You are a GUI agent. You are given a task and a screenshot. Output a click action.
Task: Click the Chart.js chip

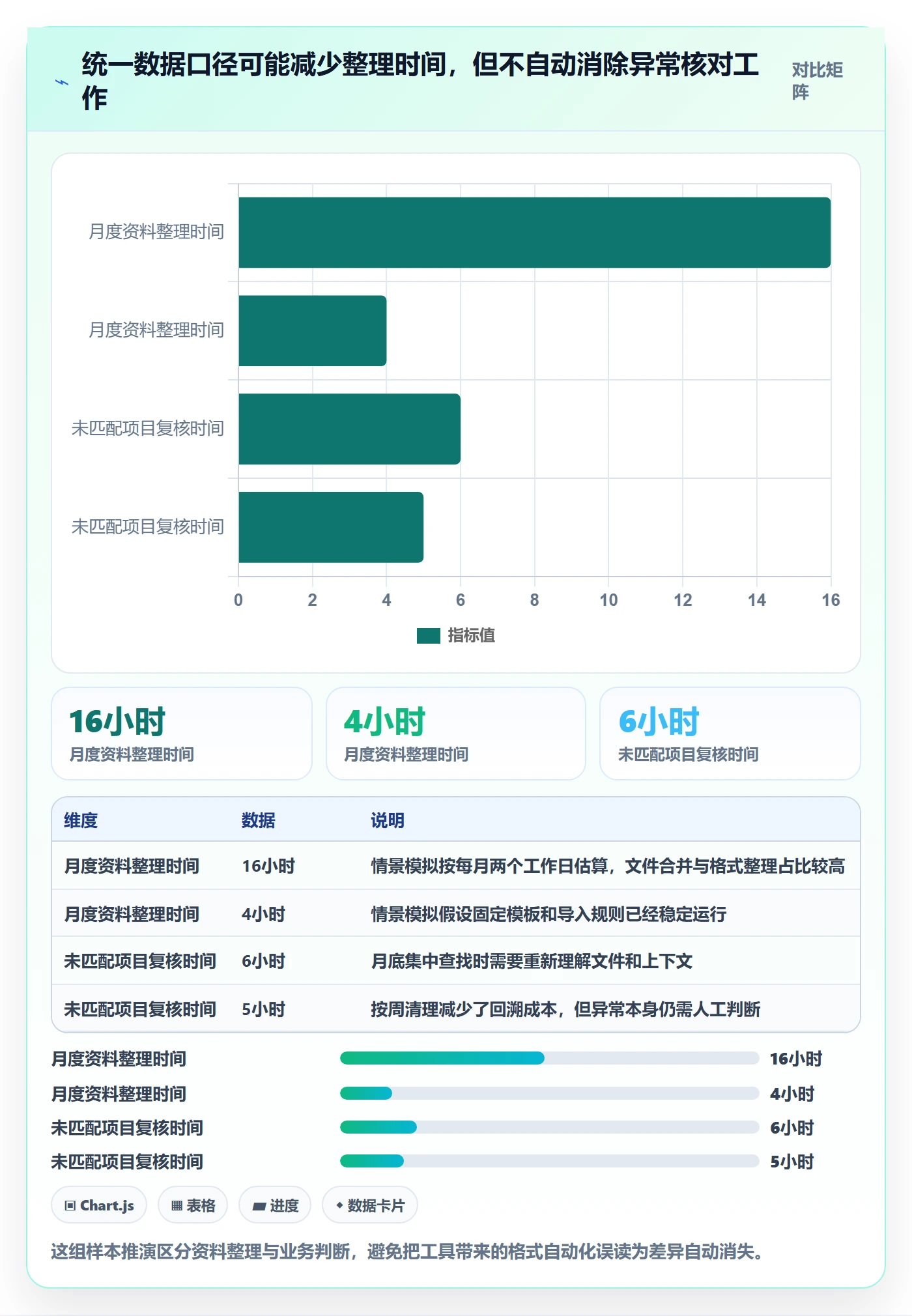tap(99, 1205)
